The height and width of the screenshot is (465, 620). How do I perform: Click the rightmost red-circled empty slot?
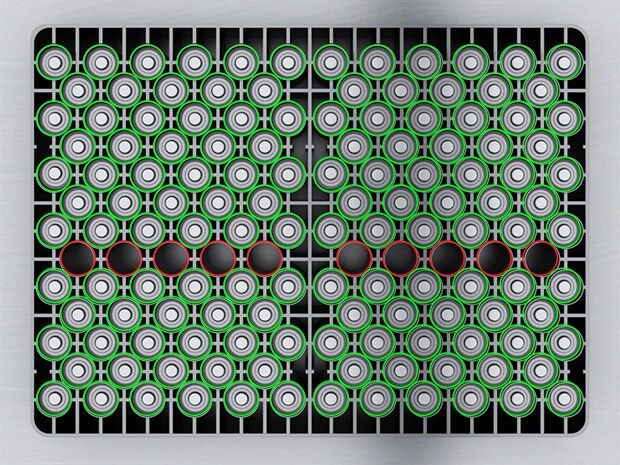click(x=540, y=257)
